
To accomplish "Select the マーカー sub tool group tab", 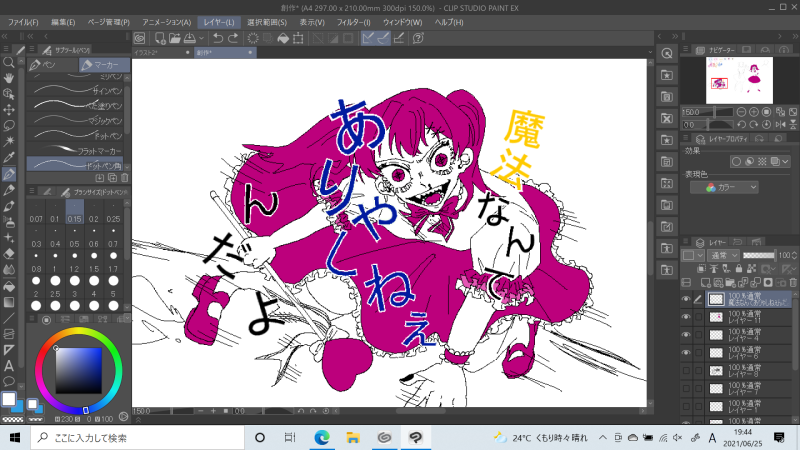I will pyautogui.click(x=105, y=65).
